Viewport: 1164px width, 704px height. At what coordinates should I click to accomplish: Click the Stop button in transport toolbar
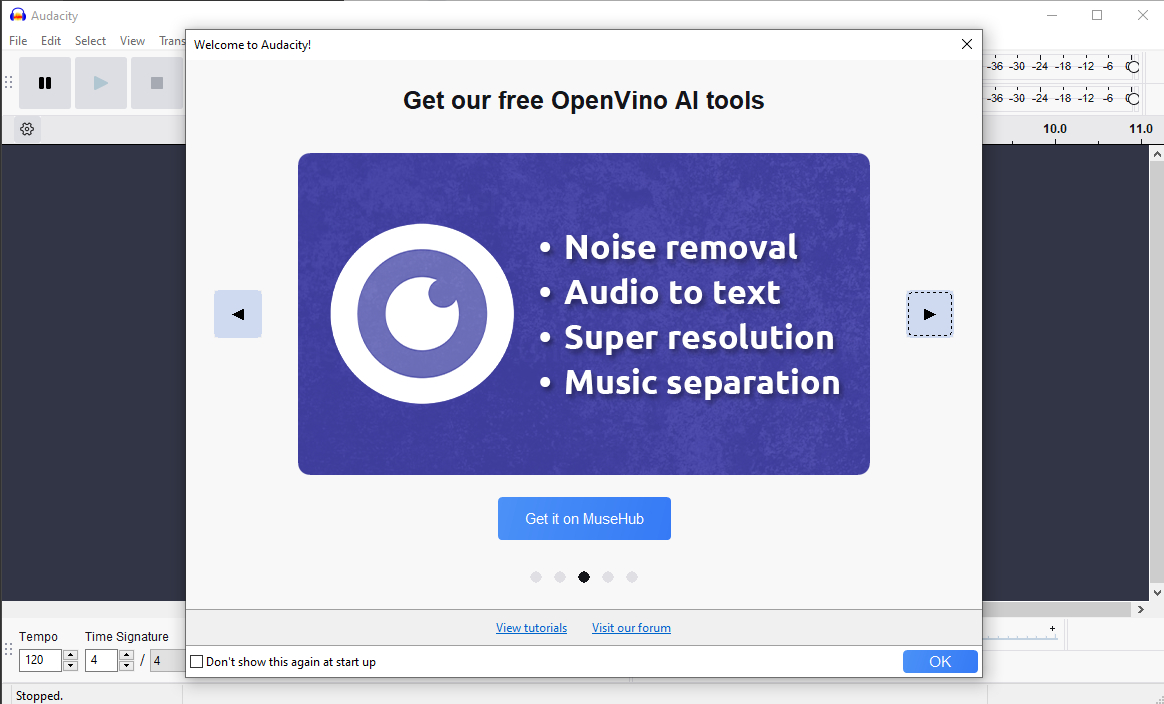156,83
